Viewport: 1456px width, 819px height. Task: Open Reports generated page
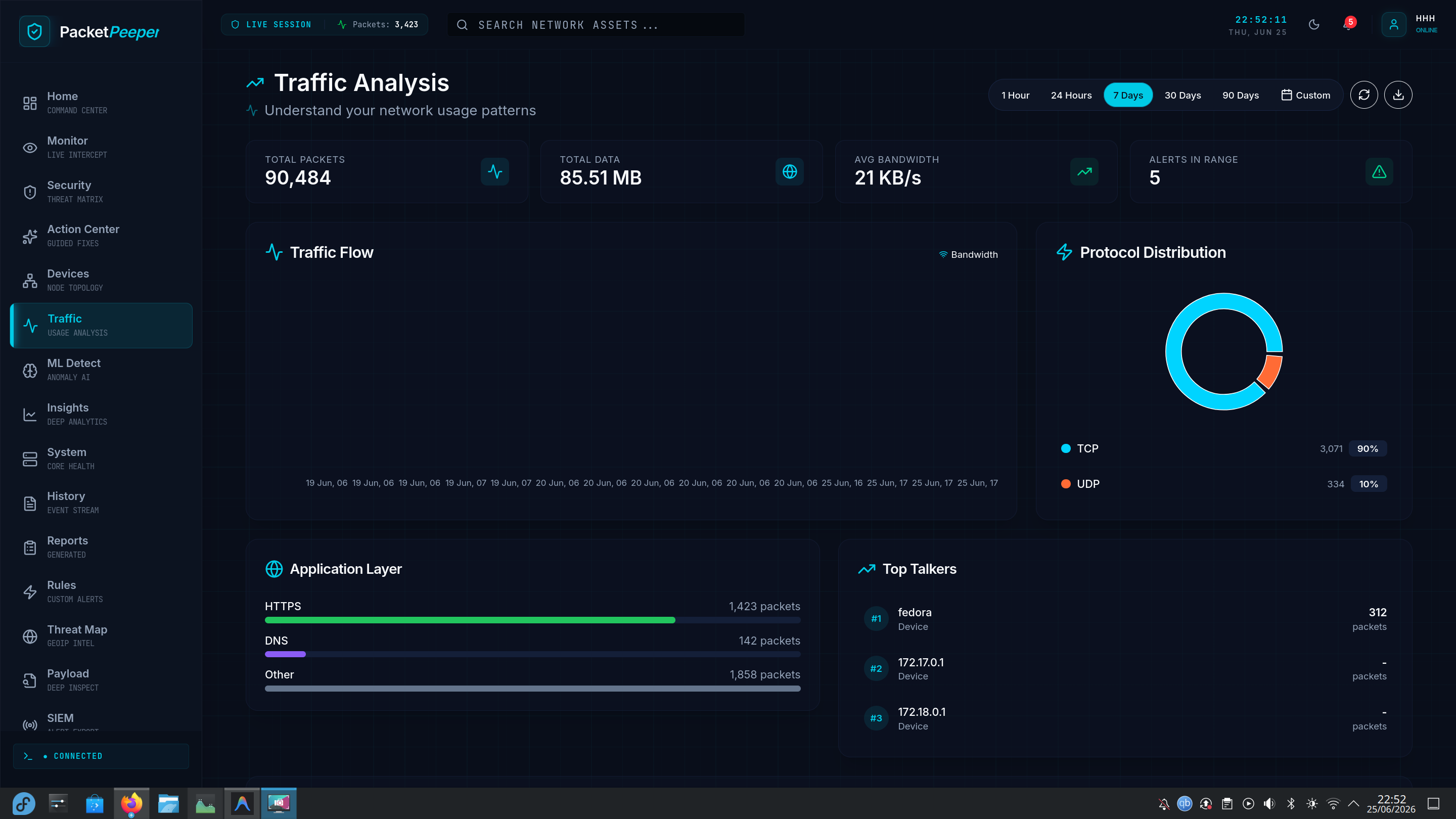(x=101, y=547)
